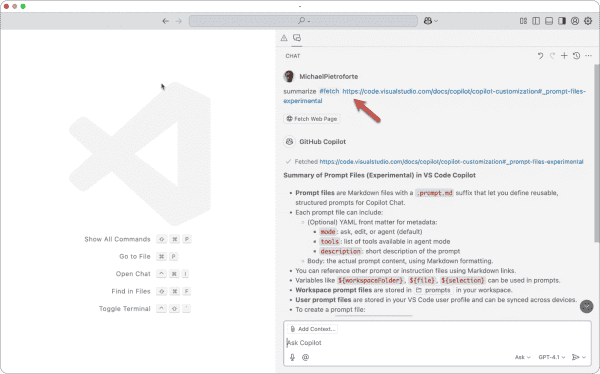Image resolution: width=600 pixels, height=374 pixels.
Task: Click the scroll-down button in chat
Action: [x=586, y=306]
